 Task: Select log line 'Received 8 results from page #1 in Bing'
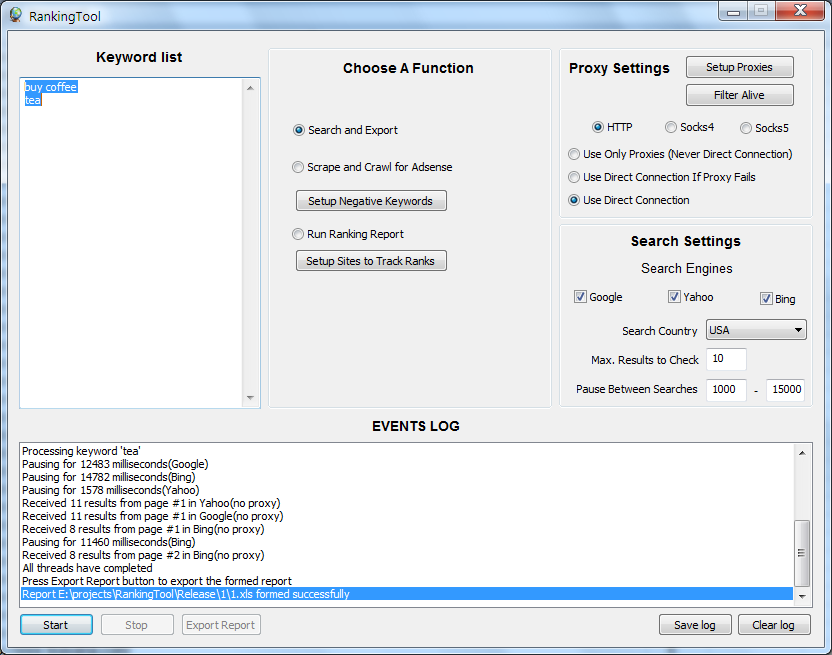click(406, 529)
